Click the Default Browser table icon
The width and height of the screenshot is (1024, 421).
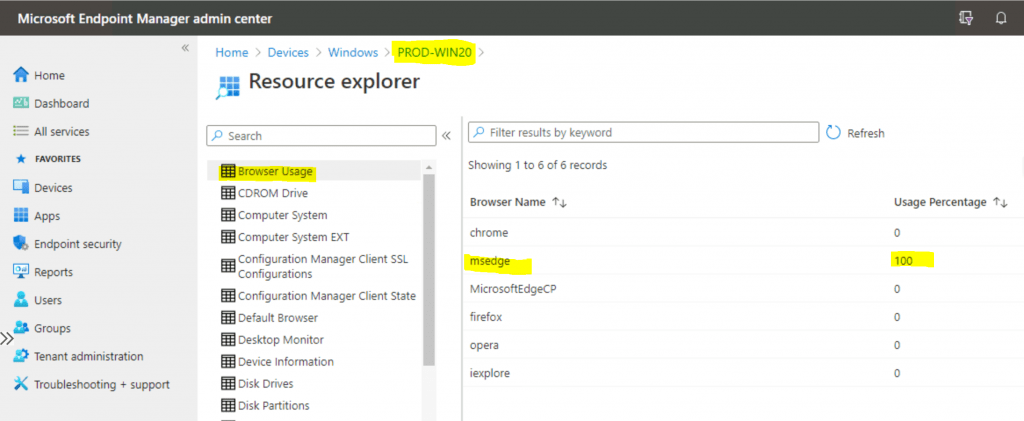point(228,318)
